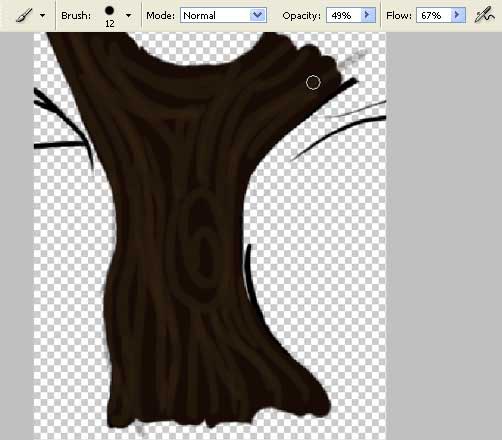Viewport: 502px width, 440px height.
Task: Open the tool preset picker arrow
Action: [42, 15]
